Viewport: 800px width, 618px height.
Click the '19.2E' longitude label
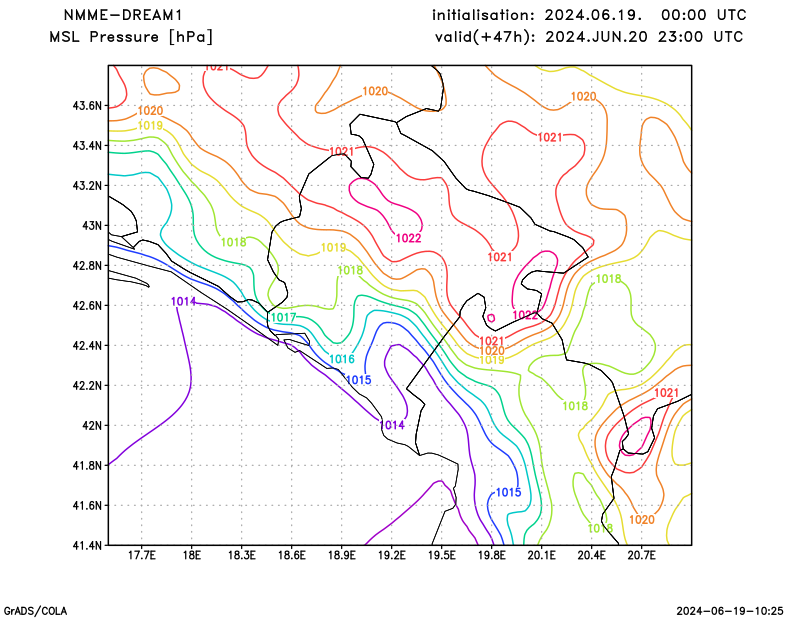coord(391,555)
